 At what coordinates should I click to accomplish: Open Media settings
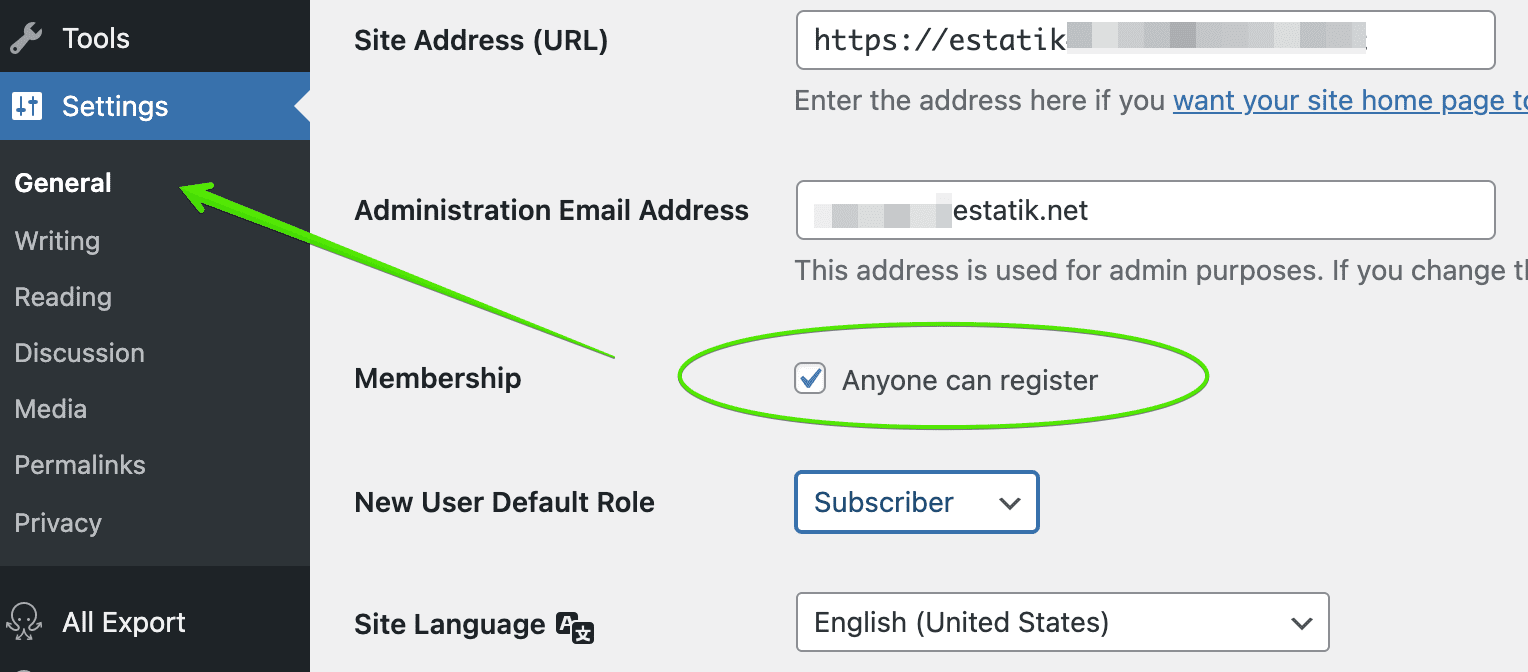click(x=51, y=409)
